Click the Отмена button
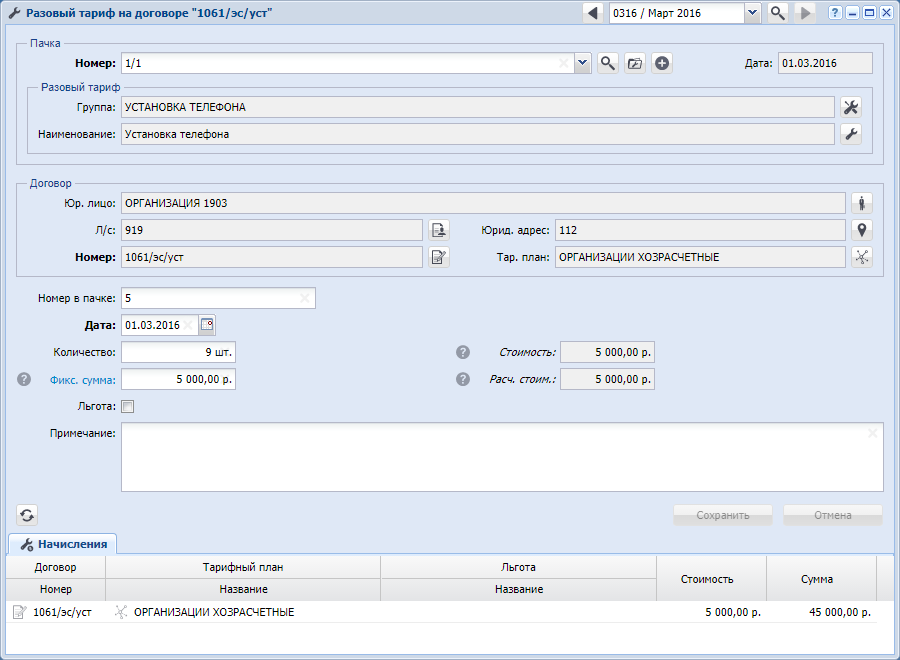This screenshot has height=660, width=900. click(833, 515)
